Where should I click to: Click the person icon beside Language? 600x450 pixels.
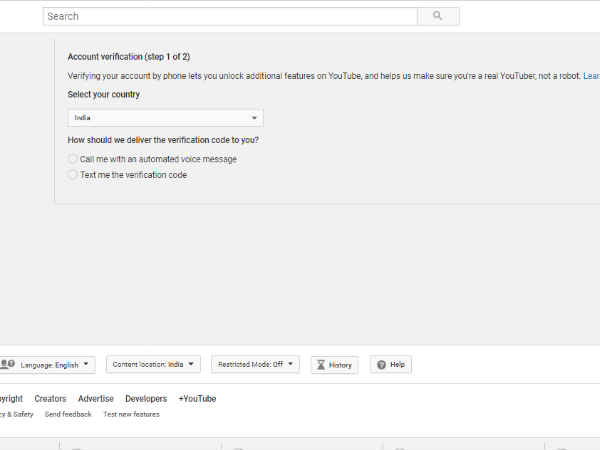(7, 365)
